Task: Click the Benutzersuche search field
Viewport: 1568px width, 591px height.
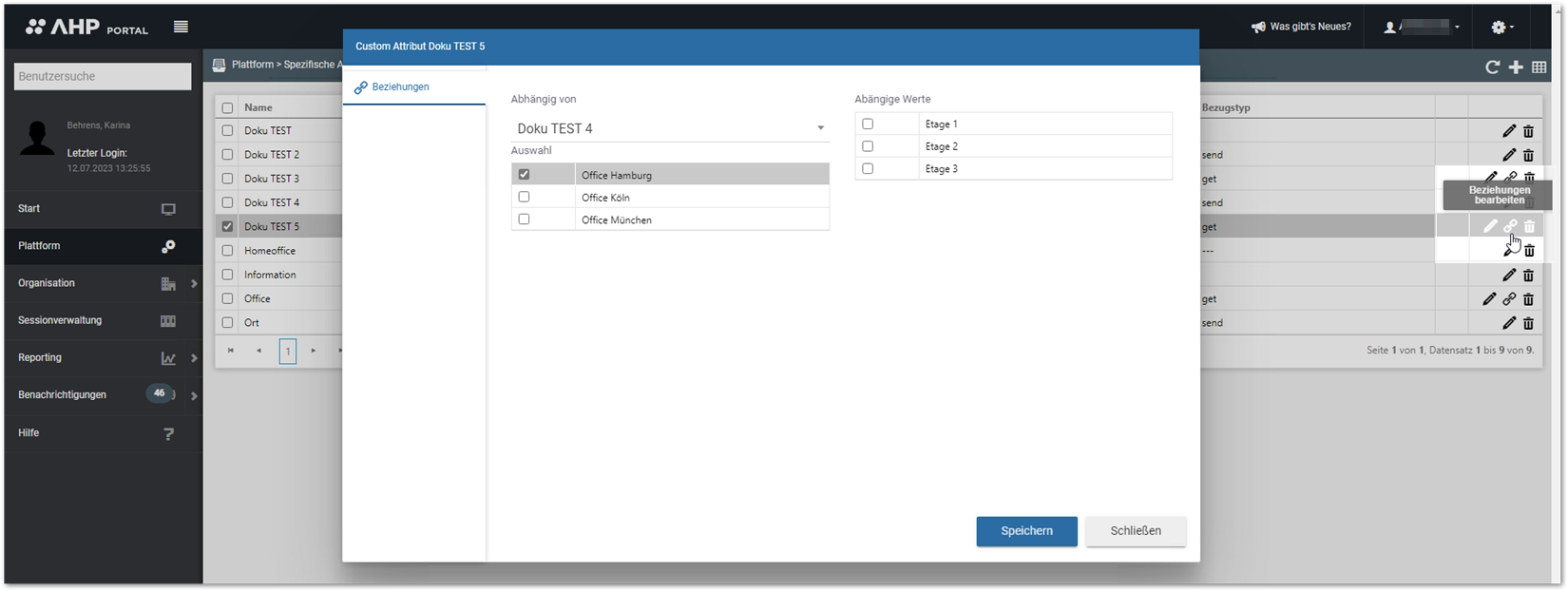Action: coord(103,76)
